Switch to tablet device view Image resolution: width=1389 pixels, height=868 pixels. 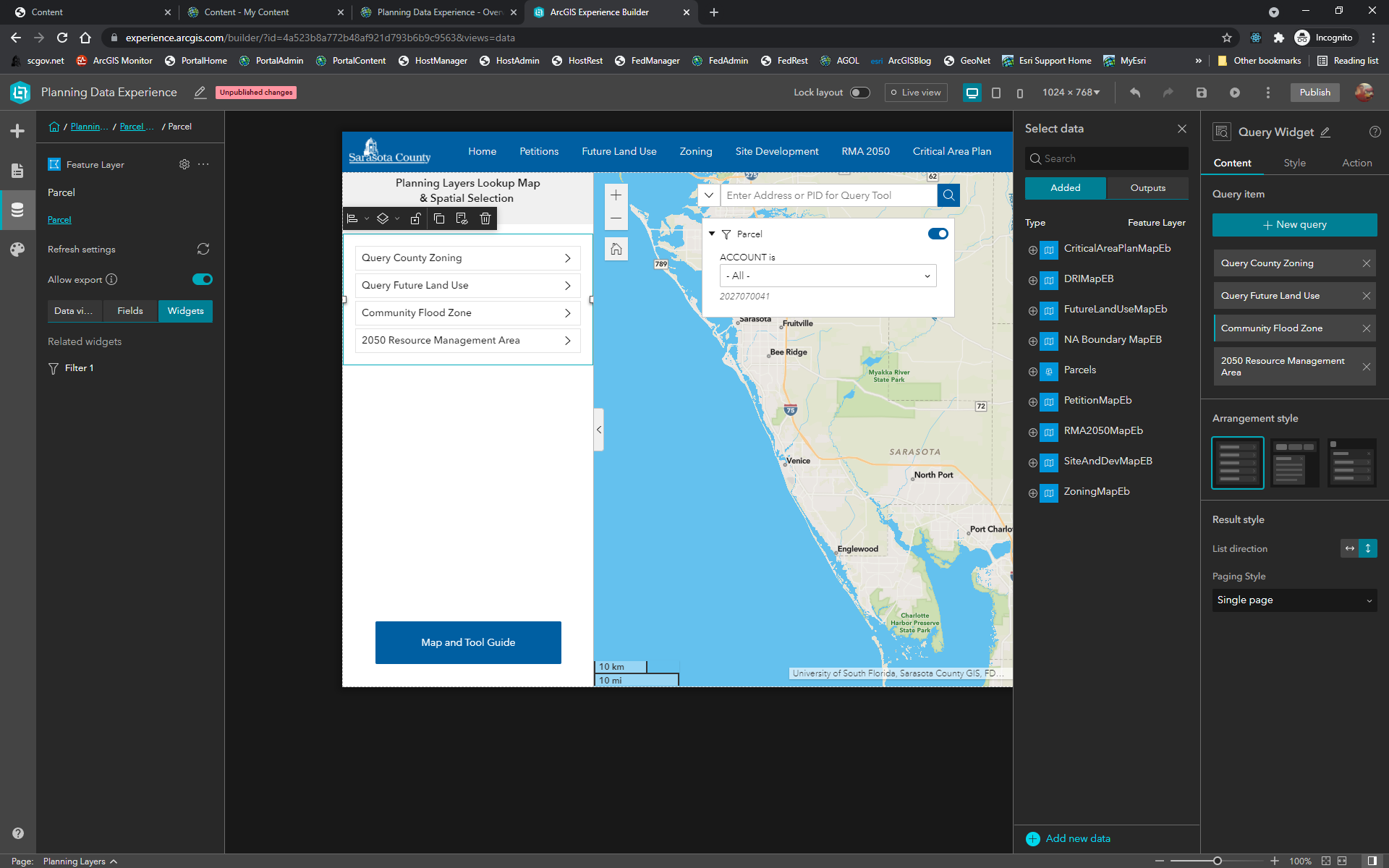coord(995,93)
